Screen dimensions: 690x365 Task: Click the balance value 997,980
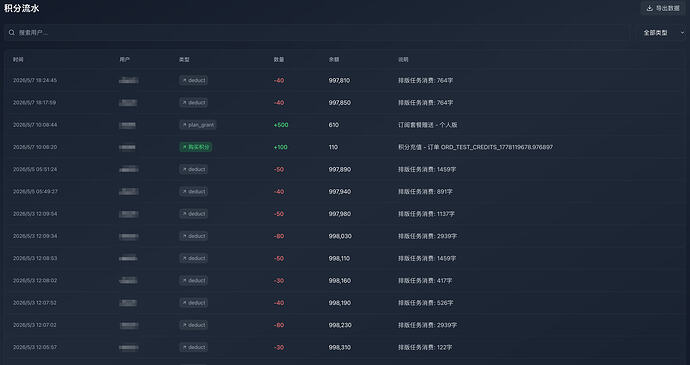click(340, 214)
